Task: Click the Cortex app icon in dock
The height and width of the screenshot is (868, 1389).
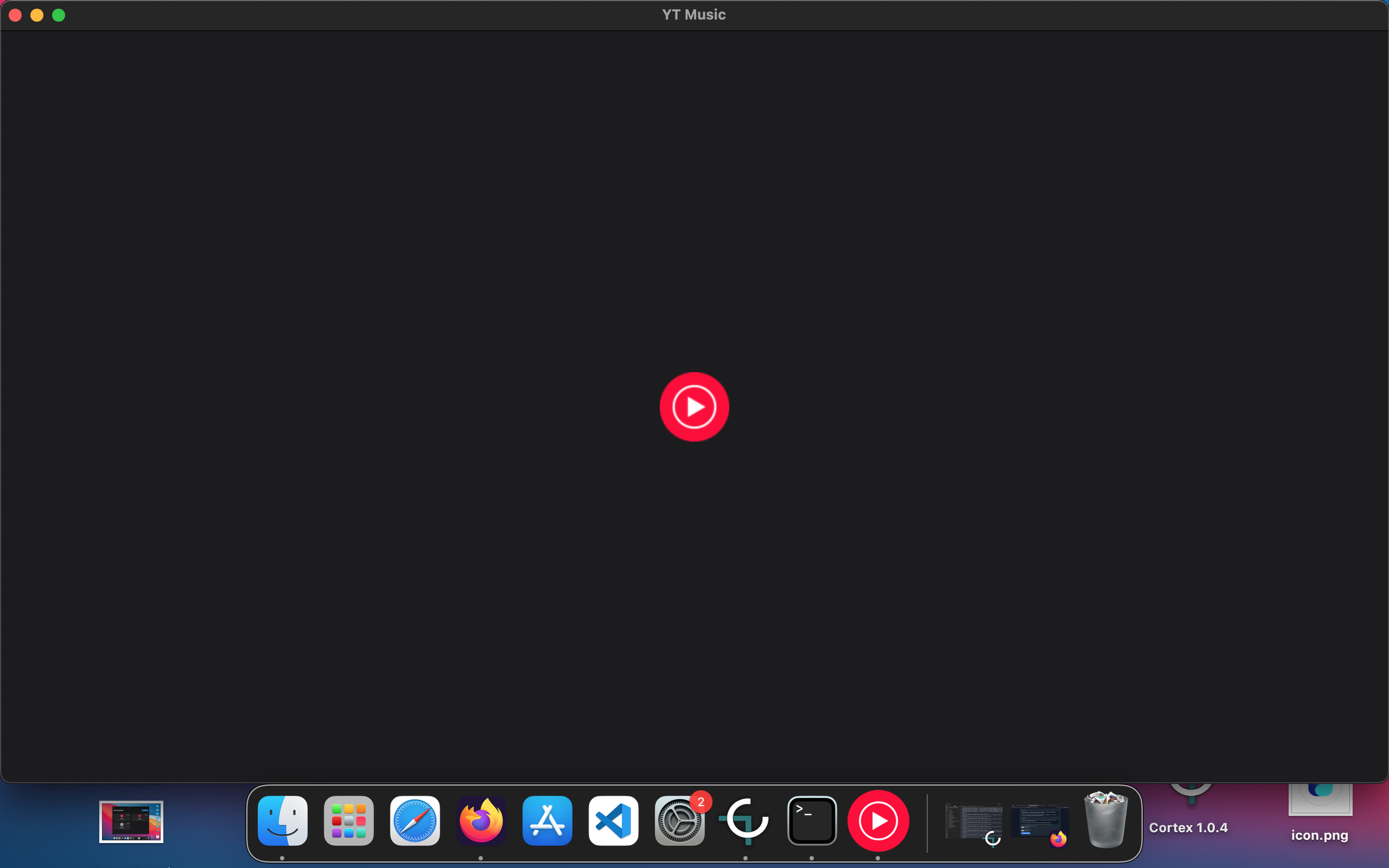Action: [746, 821]
